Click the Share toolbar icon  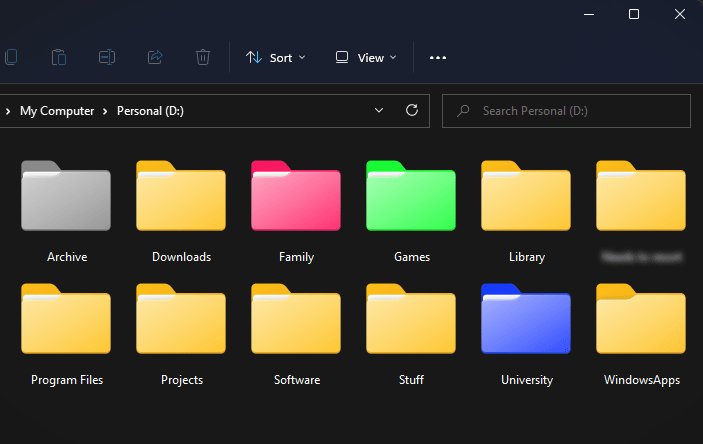click(x=155, y=57)
